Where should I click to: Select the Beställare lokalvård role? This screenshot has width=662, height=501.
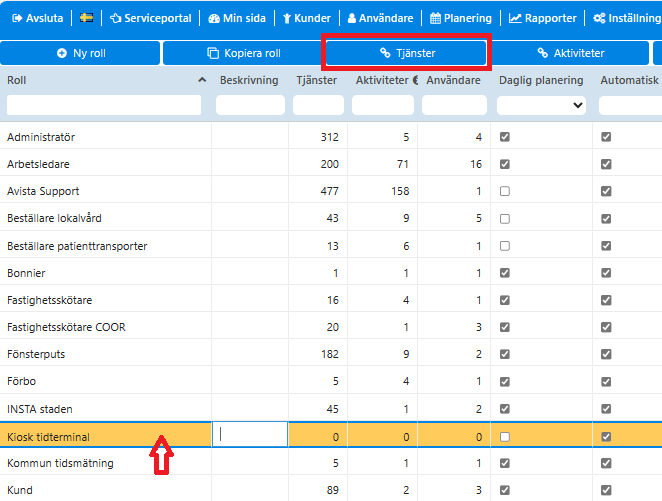tap(54, 218)
